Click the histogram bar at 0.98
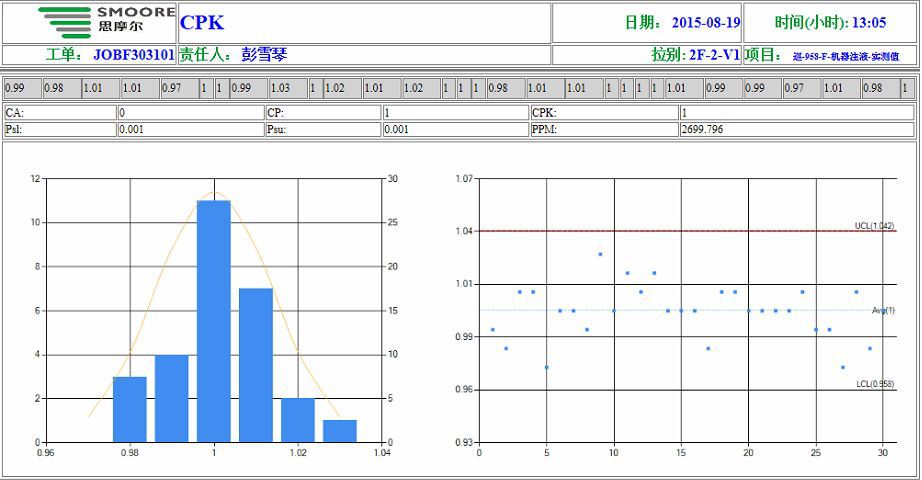 (129, 409)
